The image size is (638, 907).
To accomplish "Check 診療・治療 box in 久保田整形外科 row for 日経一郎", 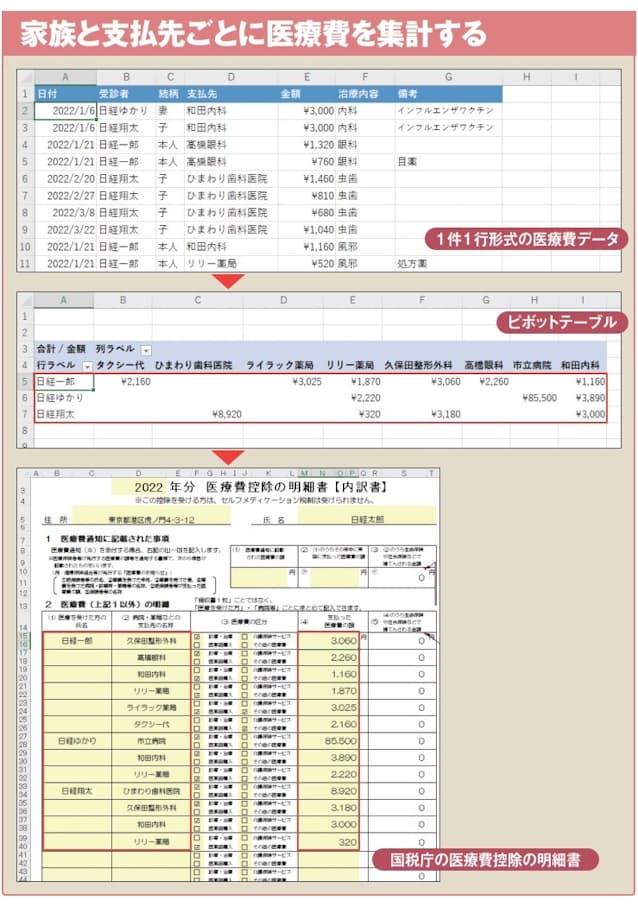I will click(196, 636).
